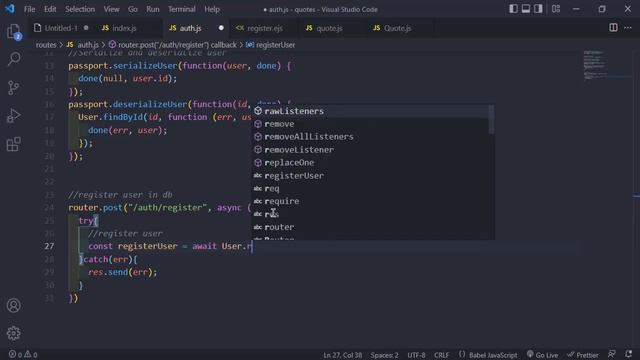Click auth.js breadcrumb
The width and height of the screenshot is (640, 360).
click(88, 45)
